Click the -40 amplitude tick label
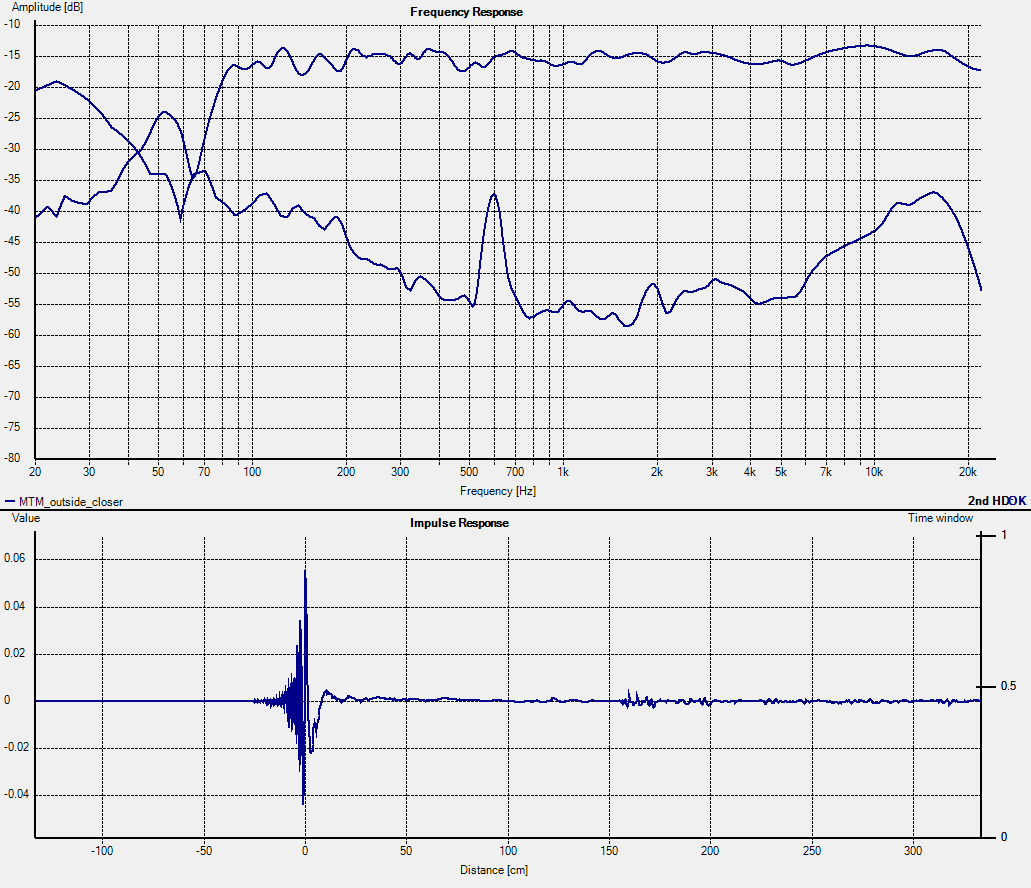 click(x=12, y=210)
